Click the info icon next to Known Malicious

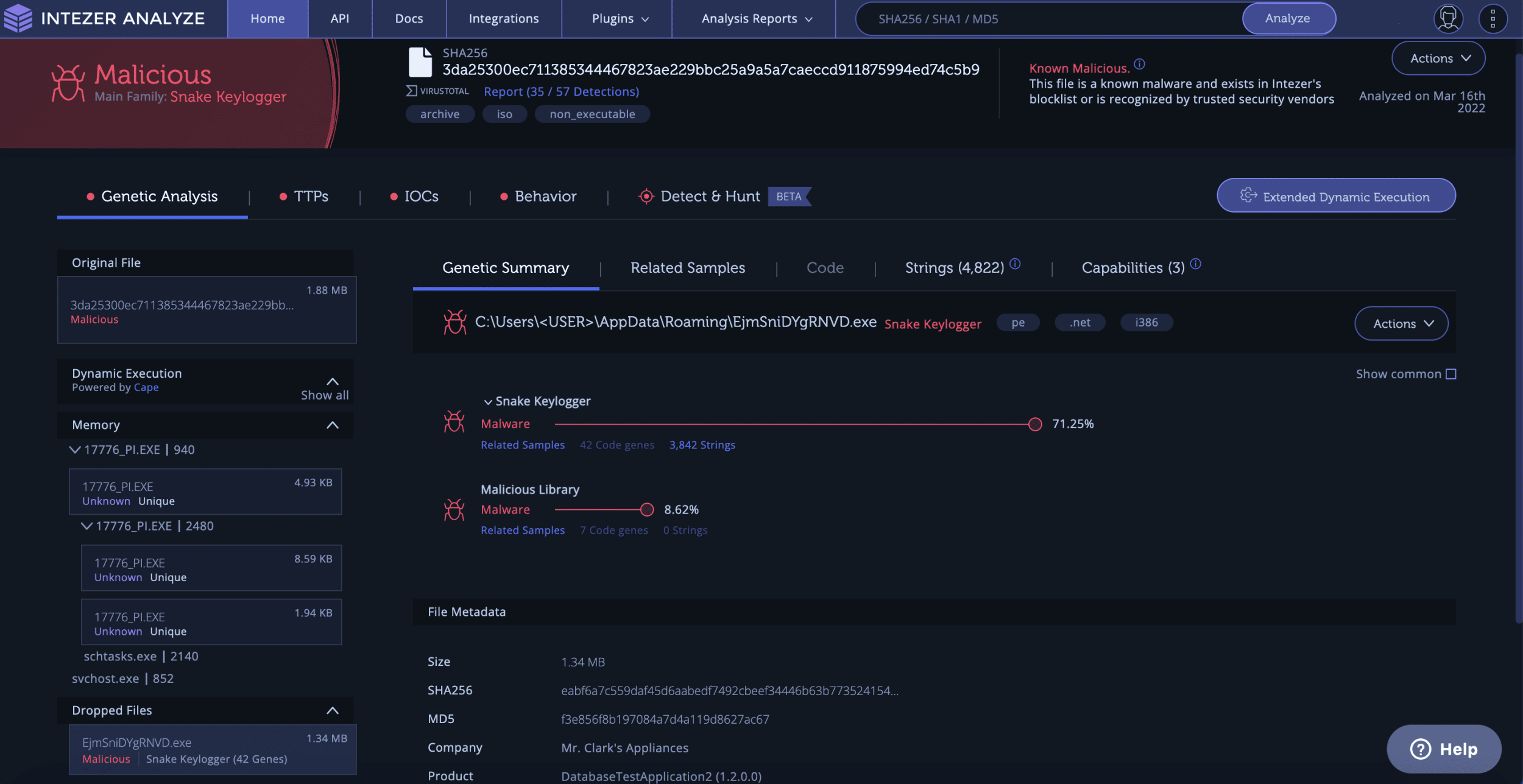[x=1139, y=64]
